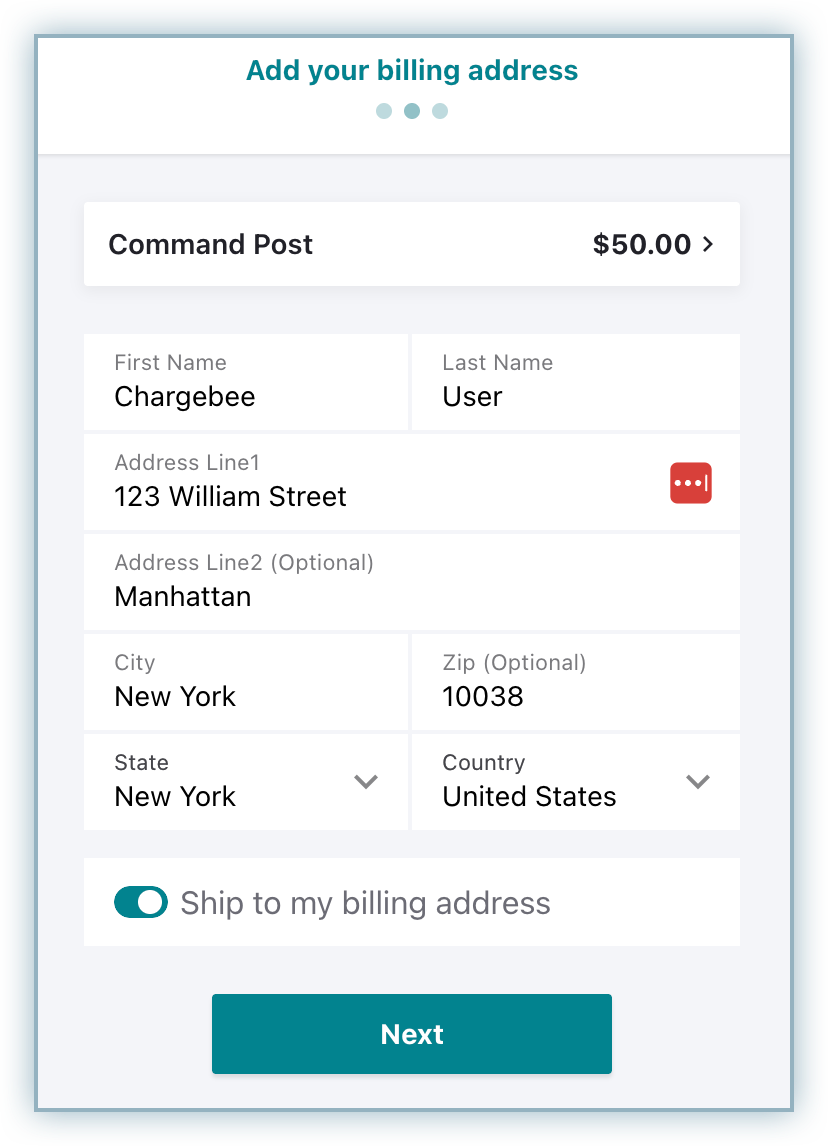Viewport: 828px width, 1146px height.
Task: Toggle Ship to my billing address switch
Action: click(141, 903)
